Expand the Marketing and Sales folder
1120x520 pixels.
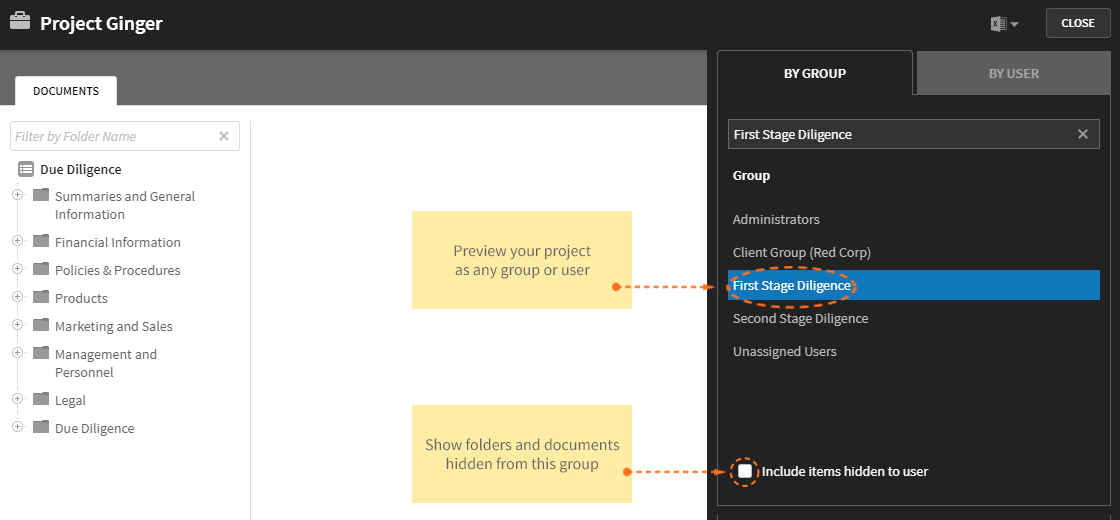18,324
